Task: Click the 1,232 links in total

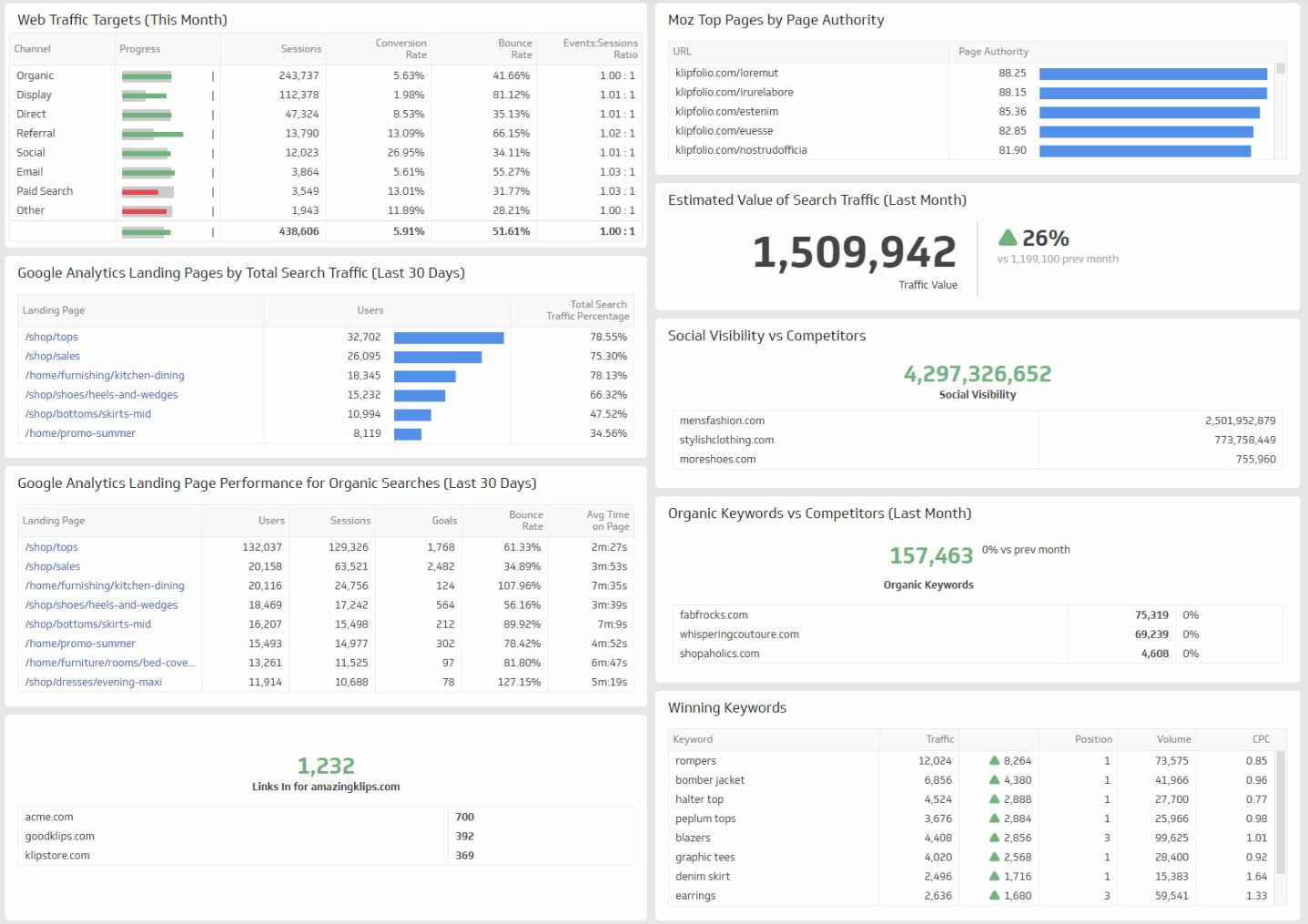Action: pyautogui.click(x=326, y=766)
